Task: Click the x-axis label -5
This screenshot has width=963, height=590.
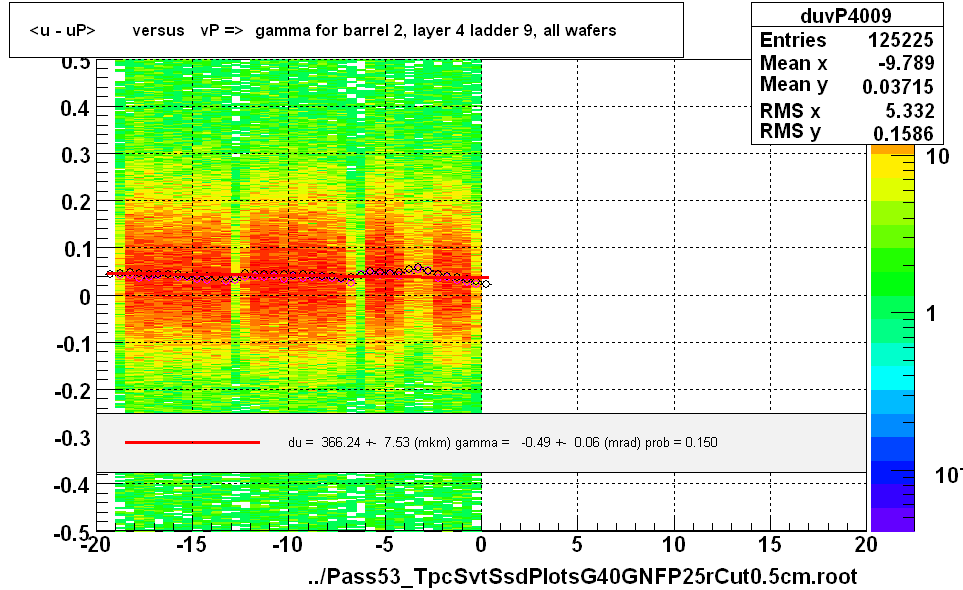Action: [384, 545]
